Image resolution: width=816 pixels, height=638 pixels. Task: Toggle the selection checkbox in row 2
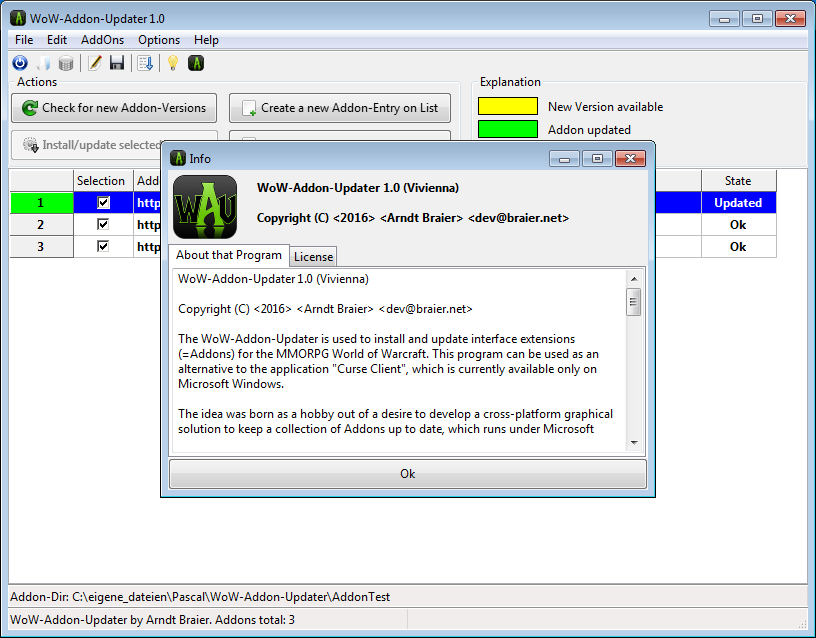point(104,224)
